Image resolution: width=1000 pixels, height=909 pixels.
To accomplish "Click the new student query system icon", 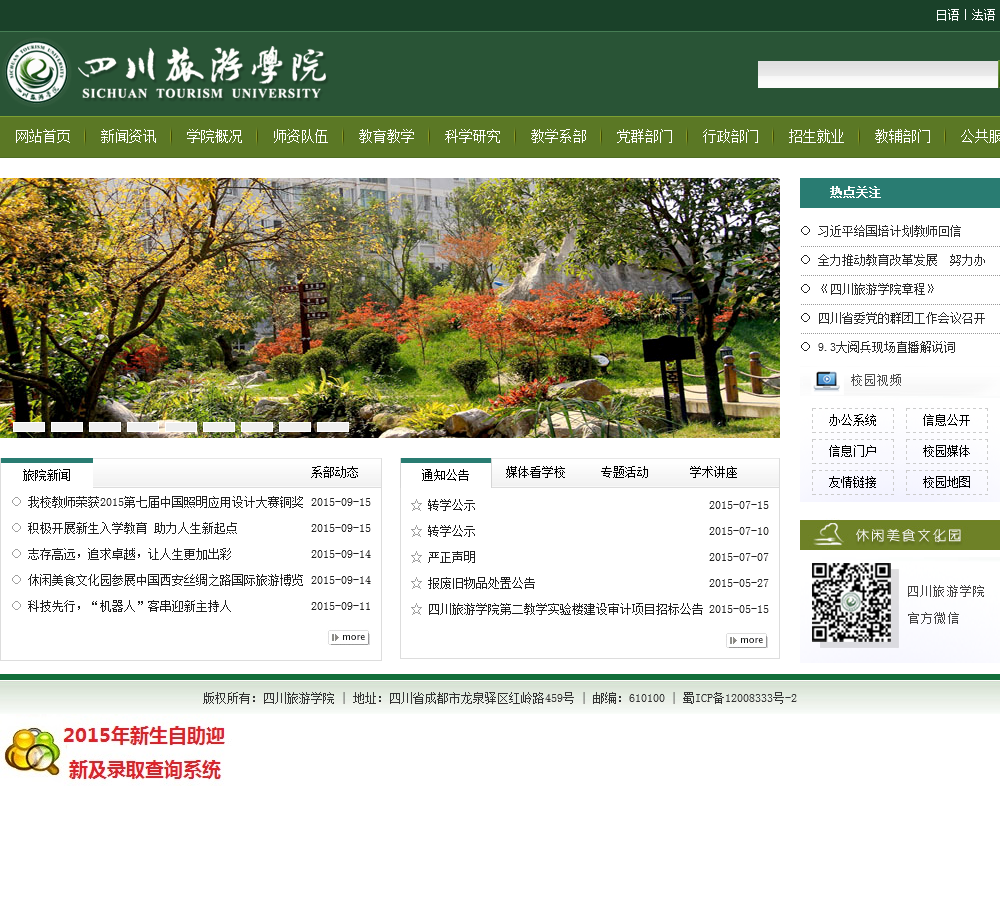I will (x=33, y=752).
